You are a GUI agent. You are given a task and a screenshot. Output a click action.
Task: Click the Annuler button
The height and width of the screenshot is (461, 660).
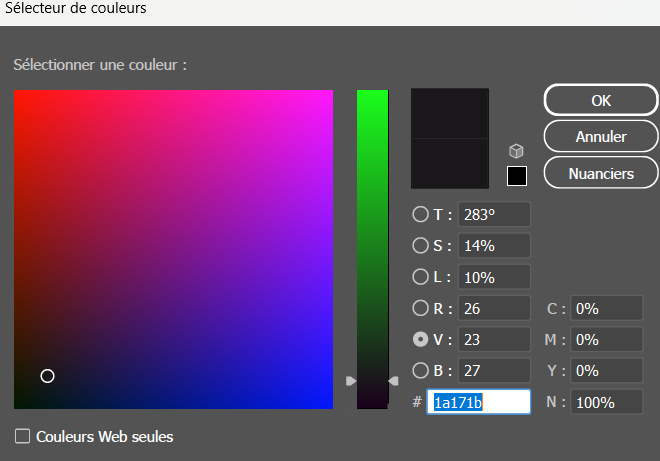pyautogui.click(x=601, y=136)
